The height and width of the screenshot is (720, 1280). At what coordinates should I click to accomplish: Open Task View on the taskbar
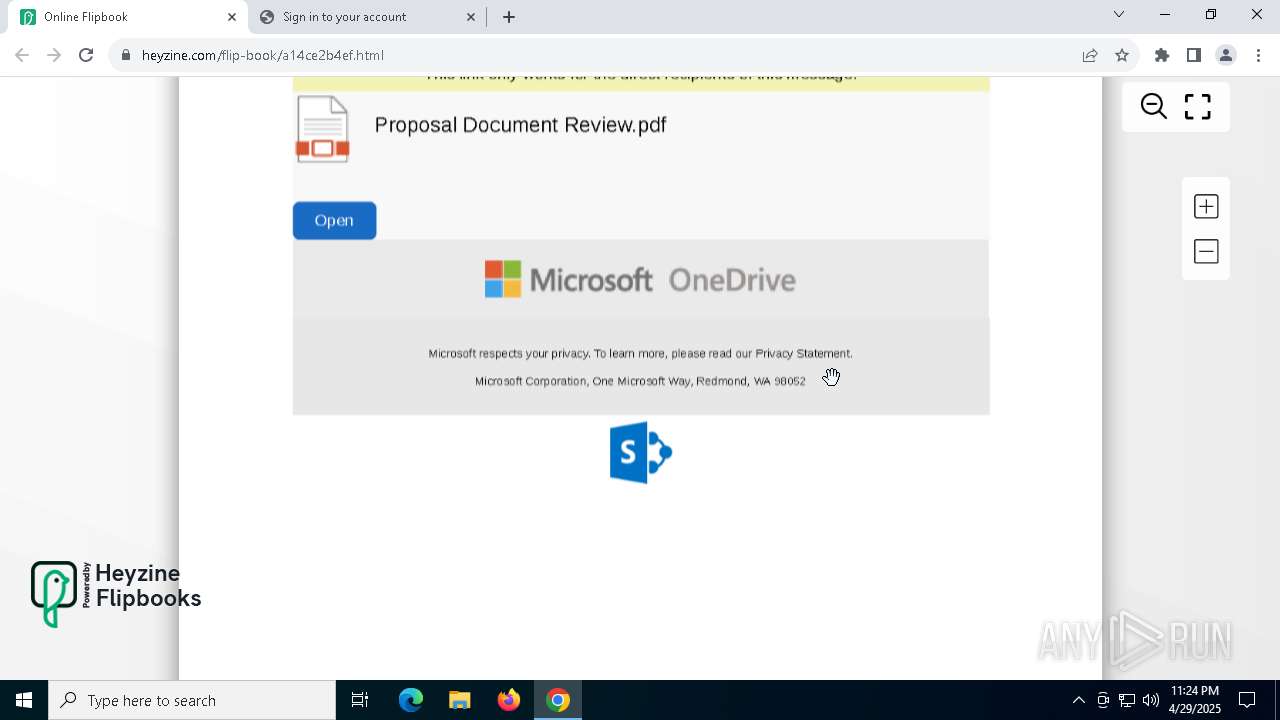pyautogui.click(x=360, y=700)
